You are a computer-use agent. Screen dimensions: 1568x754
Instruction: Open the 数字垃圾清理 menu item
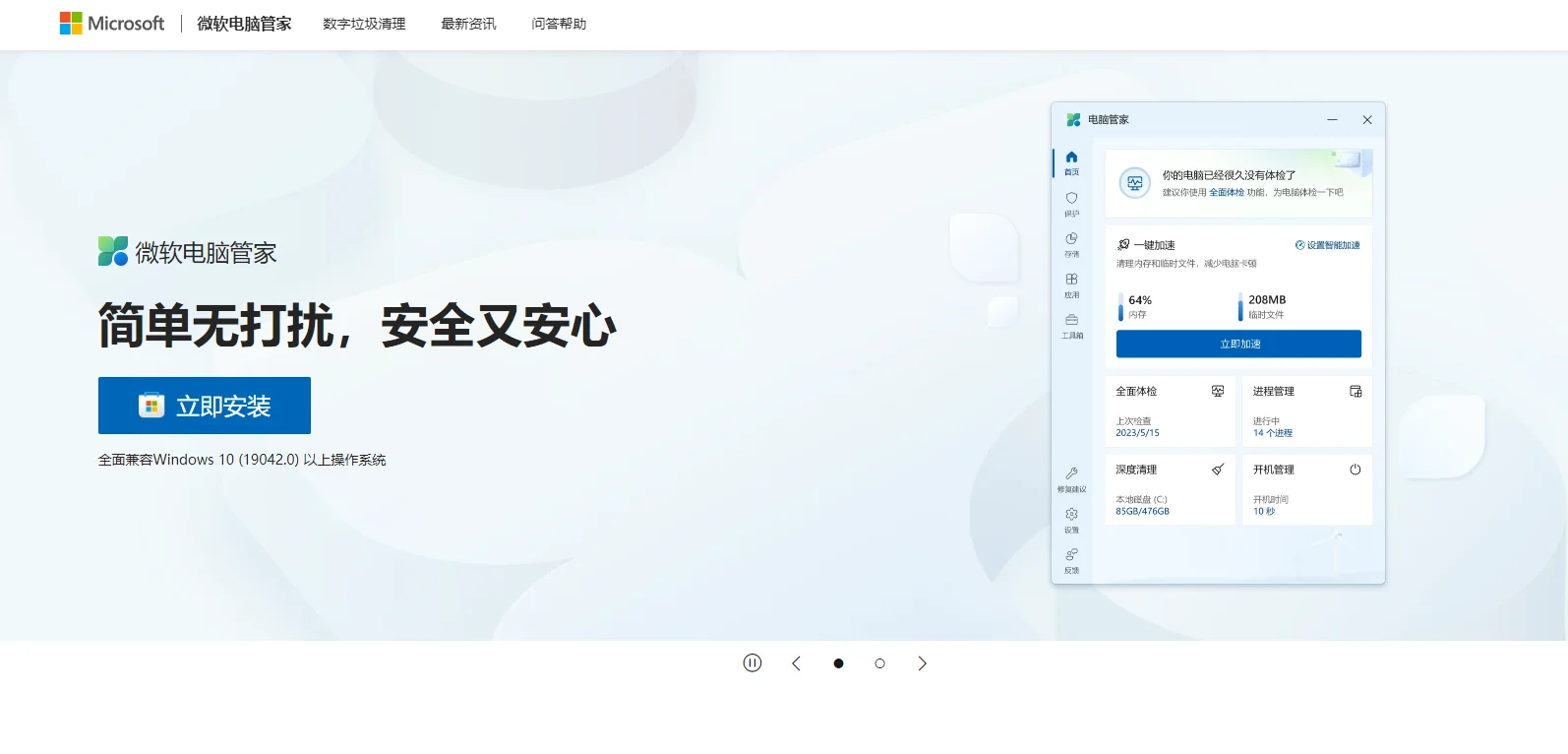point(364,24)
